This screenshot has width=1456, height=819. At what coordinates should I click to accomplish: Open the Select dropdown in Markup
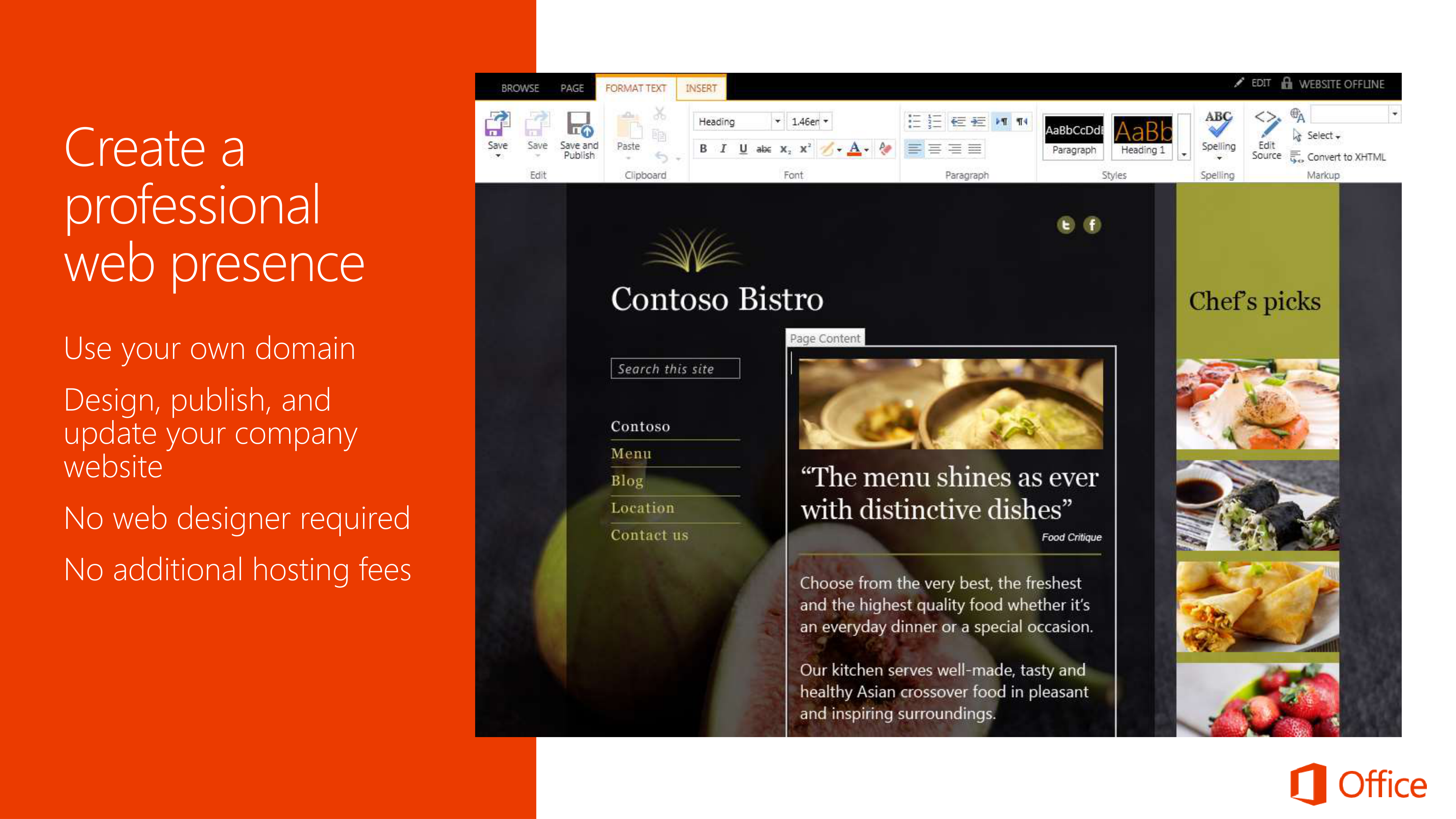tap(1323, 136)
